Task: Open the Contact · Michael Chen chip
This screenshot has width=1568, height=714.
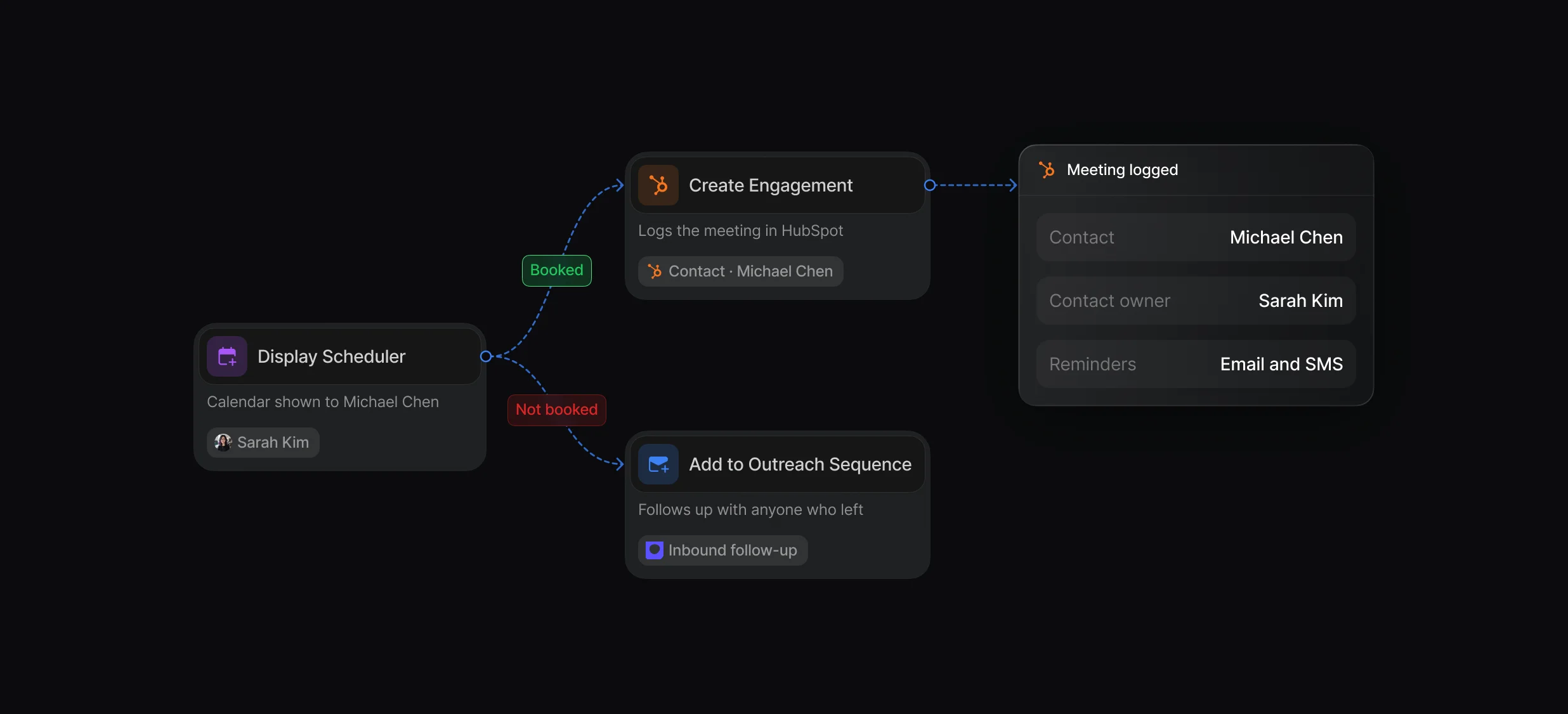Action: pos(741,271)
